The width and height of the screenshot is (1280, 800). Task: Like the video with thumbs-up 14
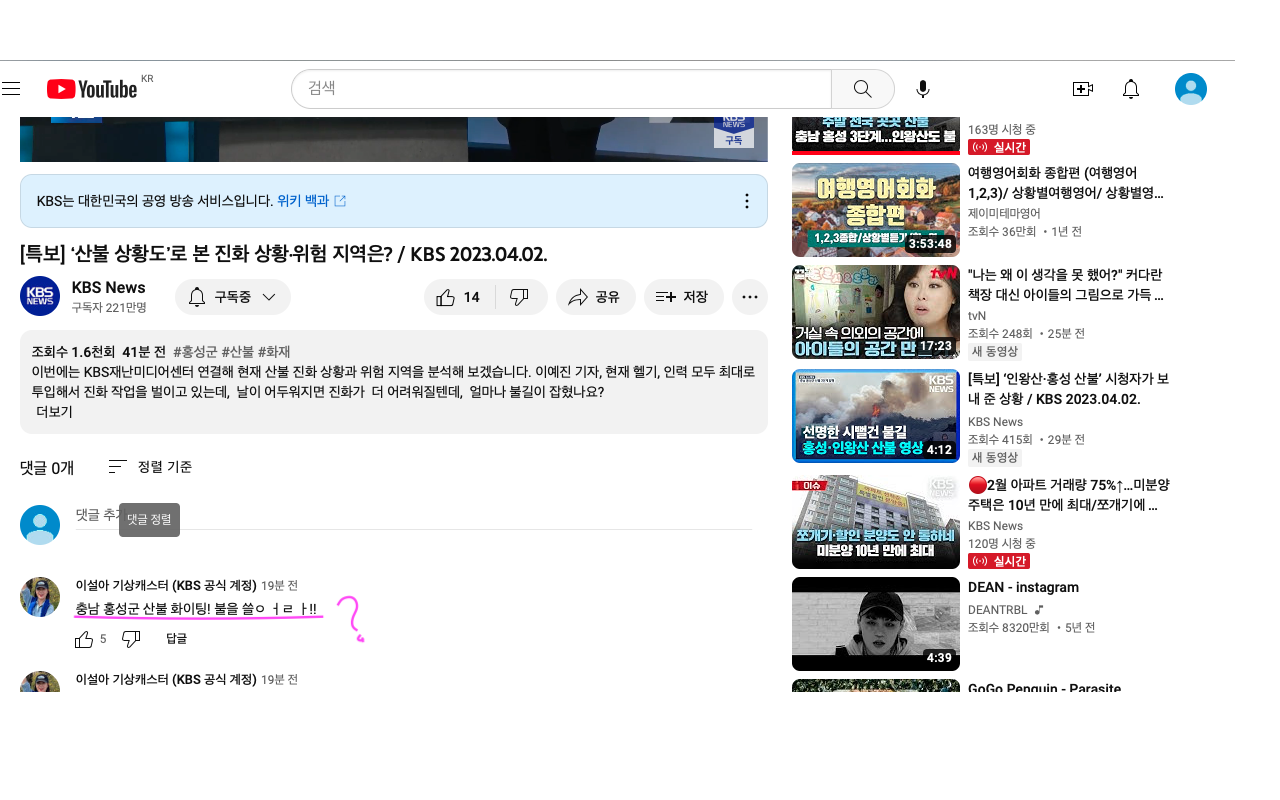tap(459, 297)
